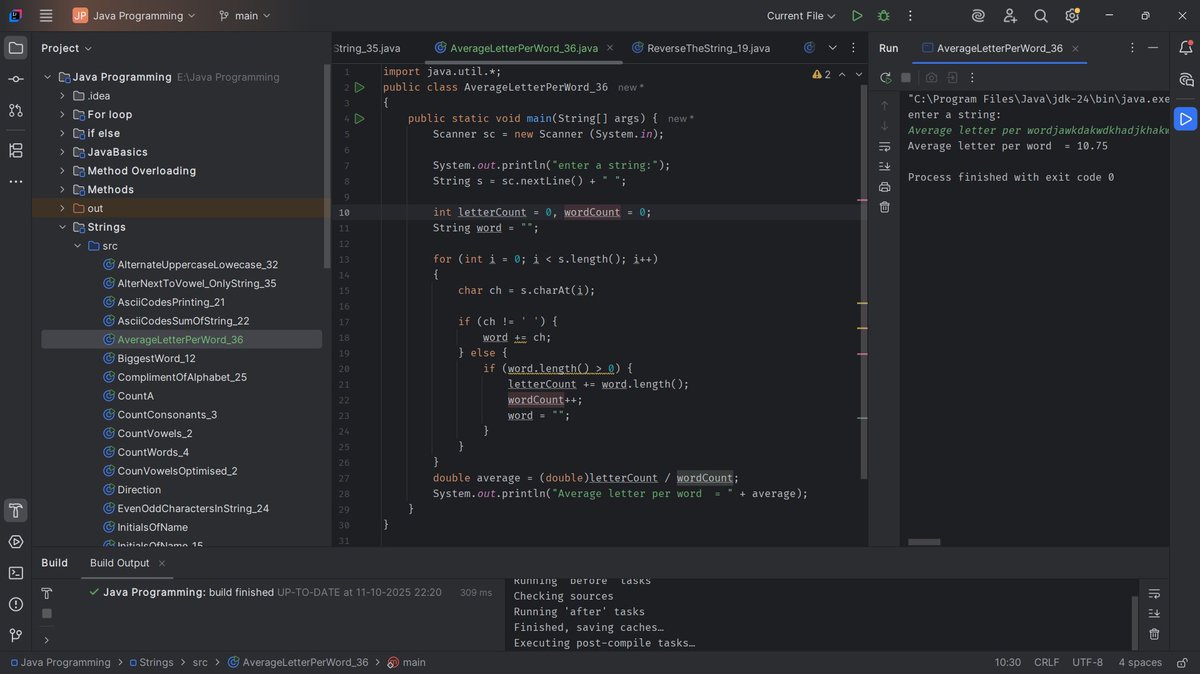Toggle soft-wrap in the Run console
Image resolution: width=1200 pixels, height=674 pixels.
885,146
